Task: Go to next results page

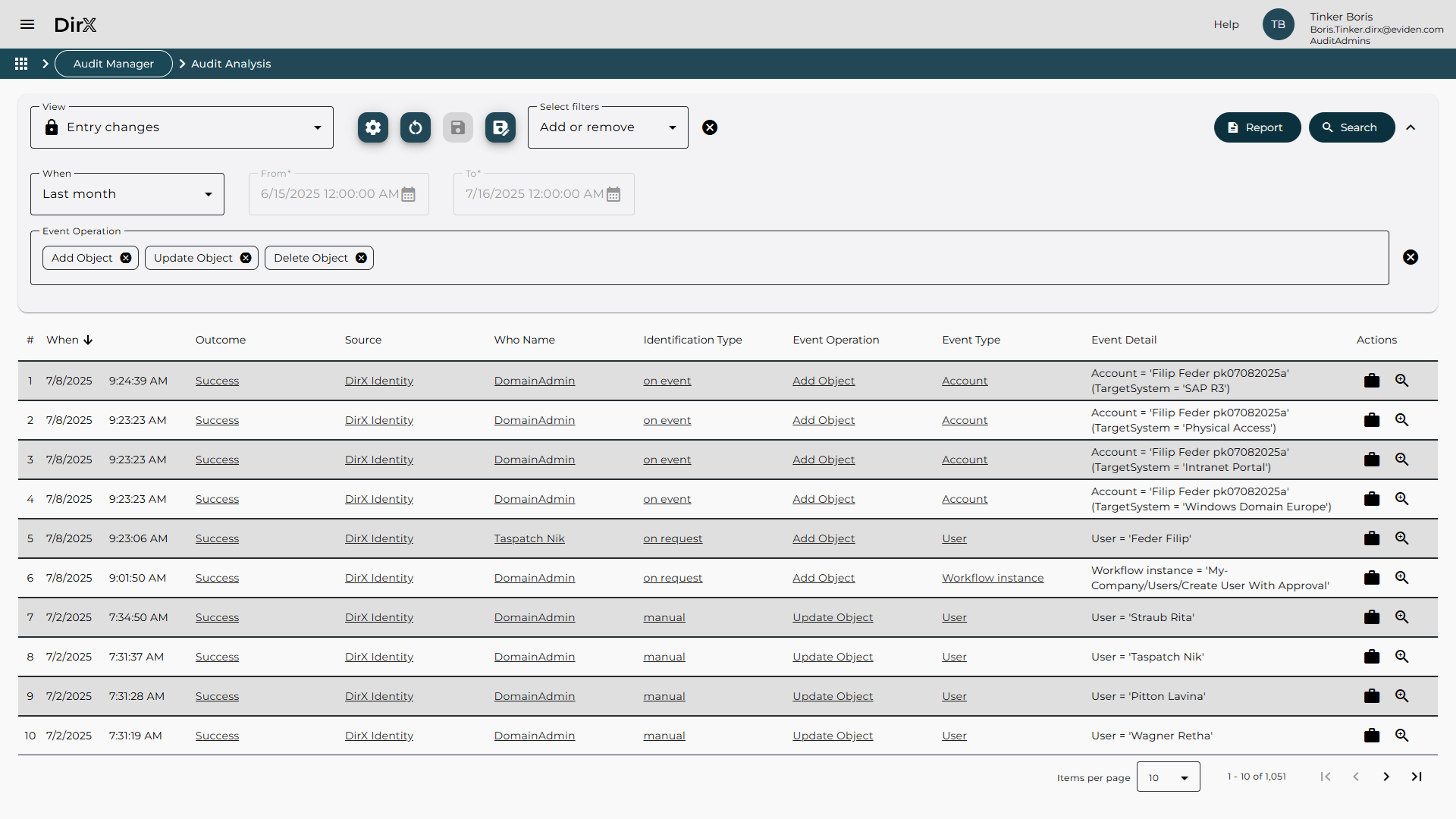Action: (1386, 777)
